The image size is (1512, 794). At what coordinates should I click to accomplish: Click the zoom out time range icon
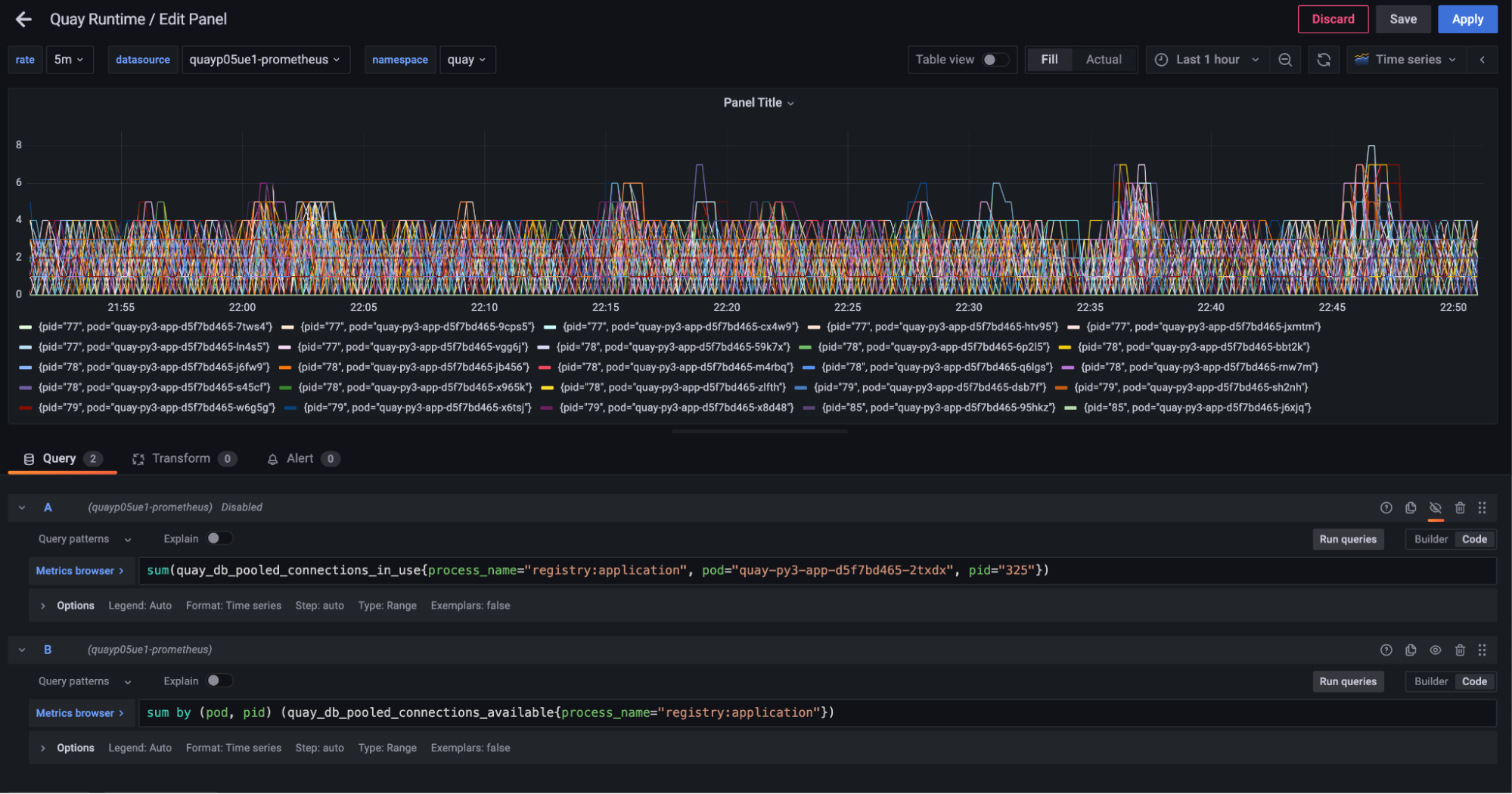[1284, 60]
